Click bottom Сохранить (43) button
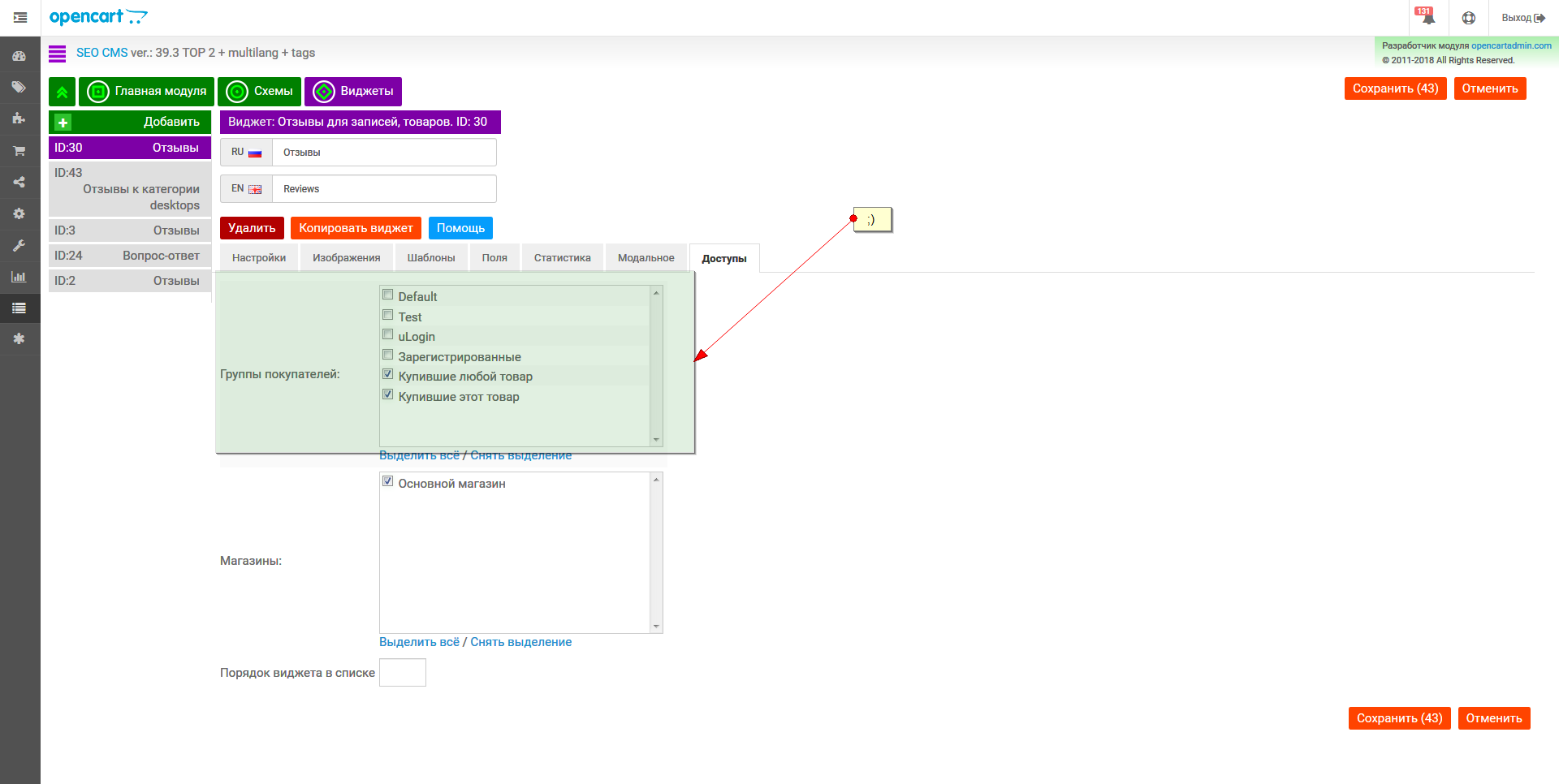Screen dimensions: 1559x784 [1400, 718]
